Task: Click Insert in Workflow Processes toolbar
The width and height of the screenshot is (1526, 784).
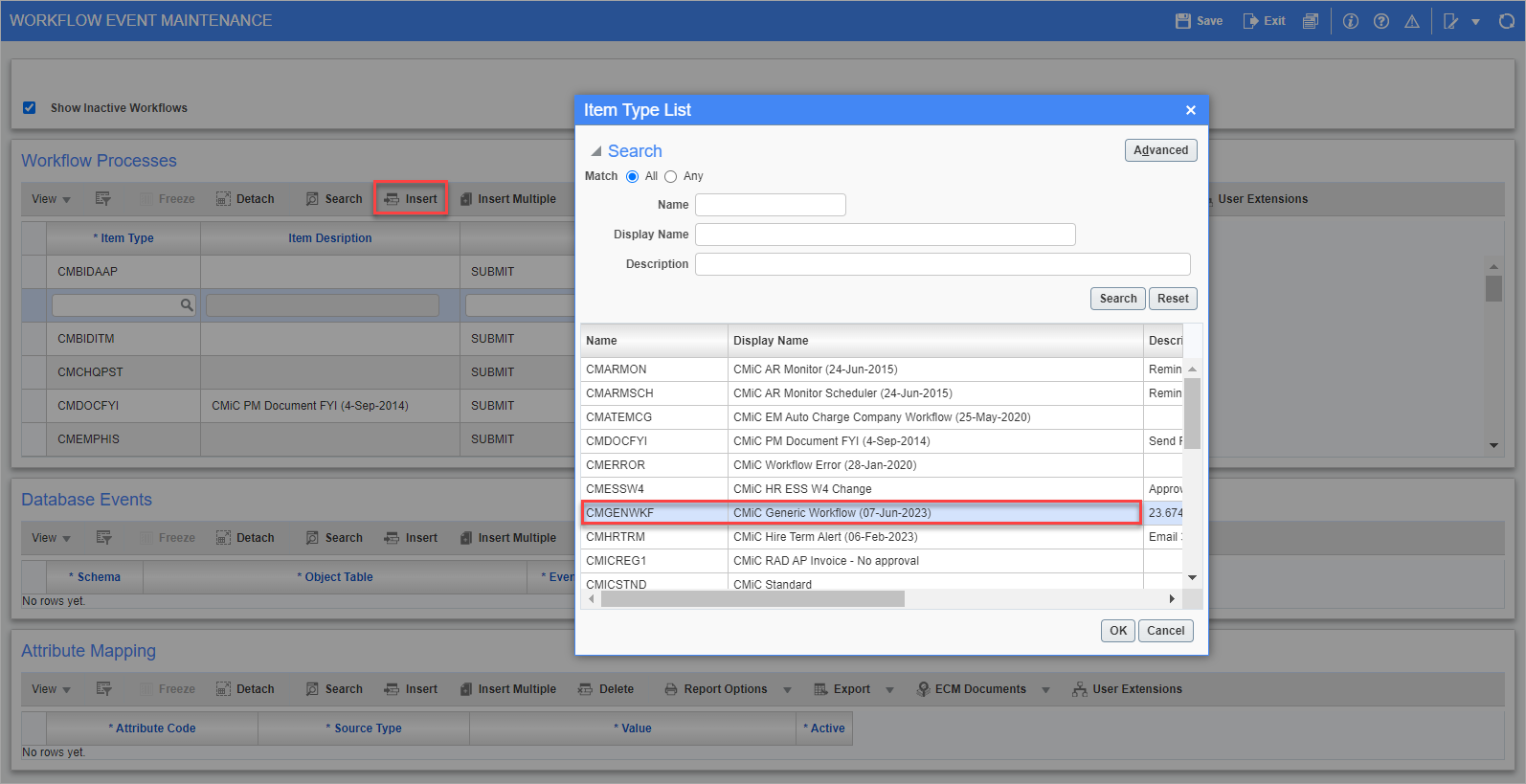Action: (411, 199)
